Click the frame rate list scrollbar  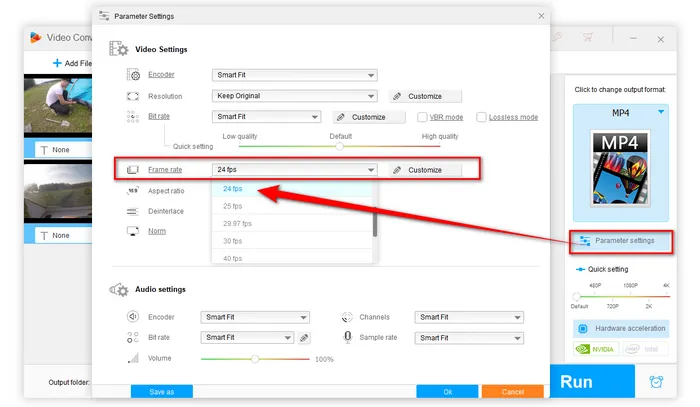375,213
